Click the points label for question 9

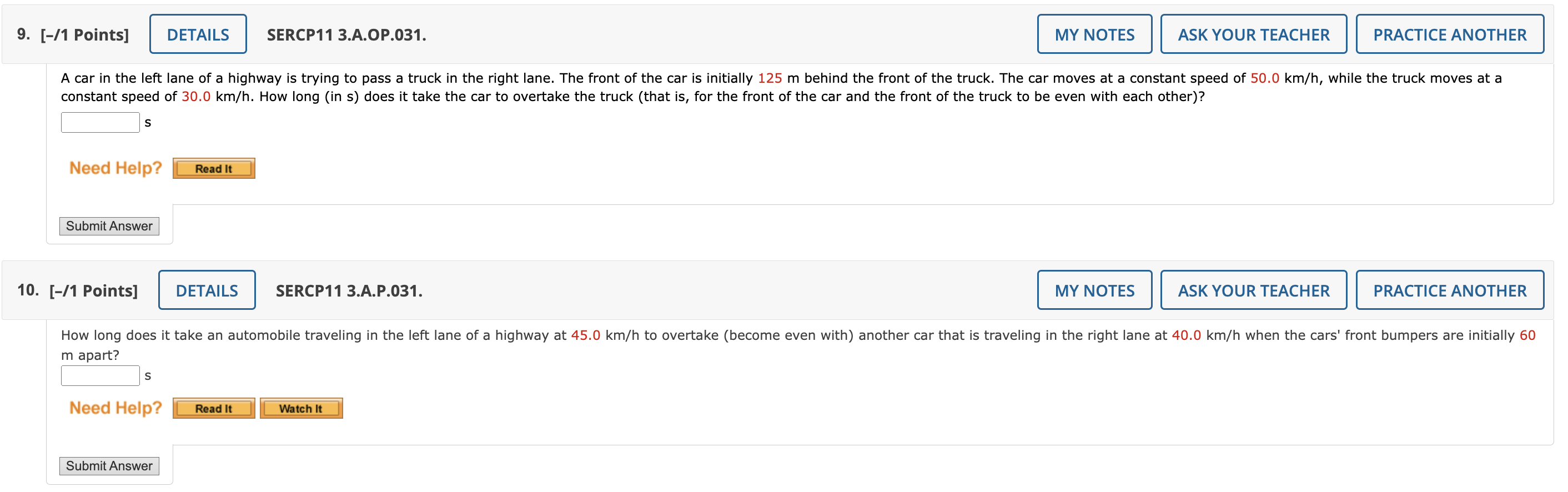(83, 34)
